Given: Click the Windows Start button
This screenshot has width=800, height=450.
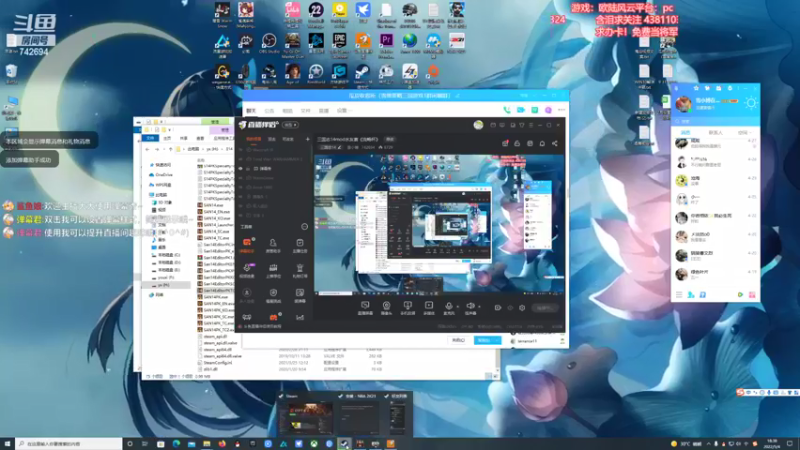Looking at the screenshot, I should 7,444.
